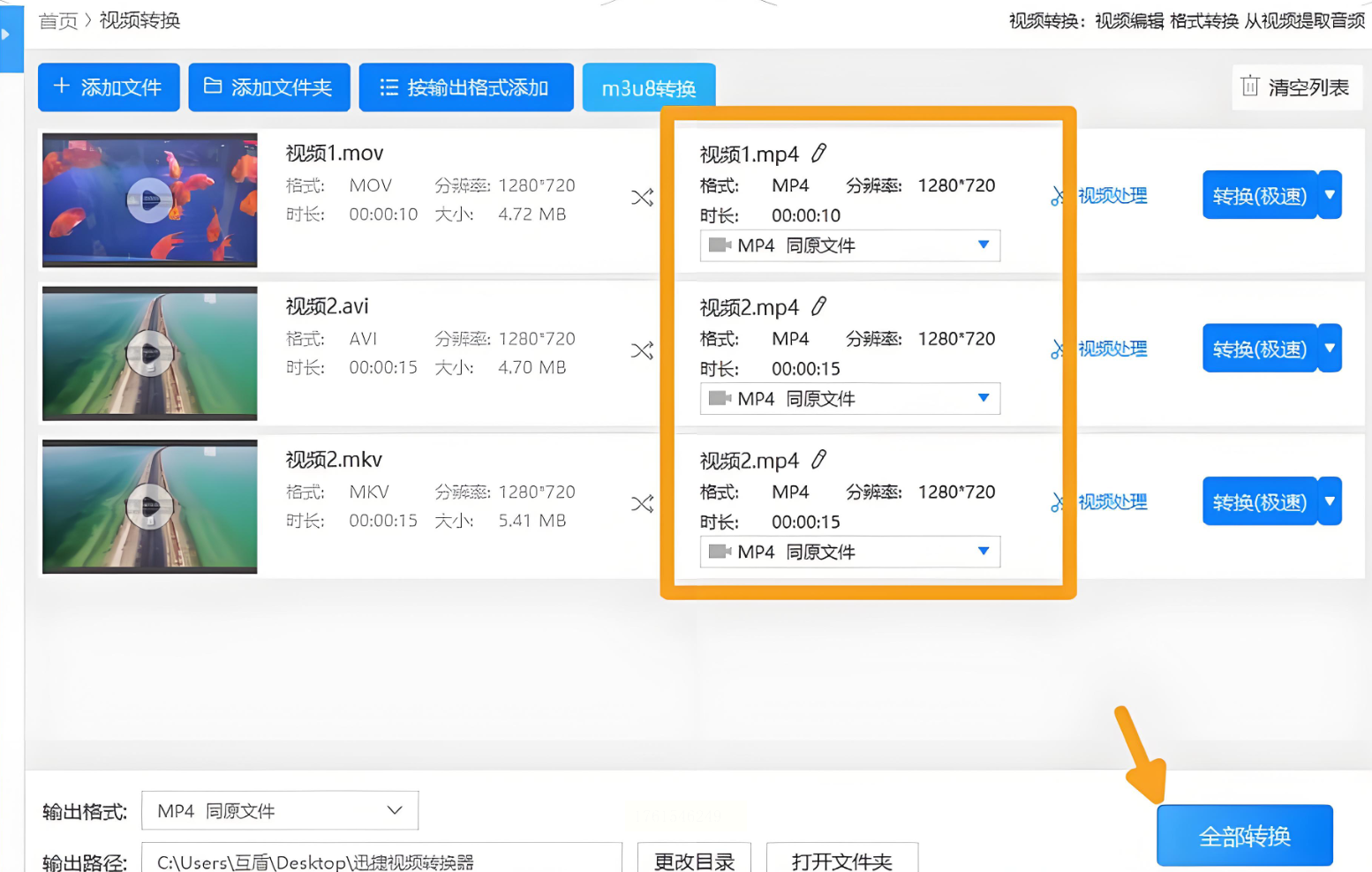Click the shuffle arrows icon in the 视频2.mkv row
This screenshot has width=1372, height=872.
coord(642,504)
